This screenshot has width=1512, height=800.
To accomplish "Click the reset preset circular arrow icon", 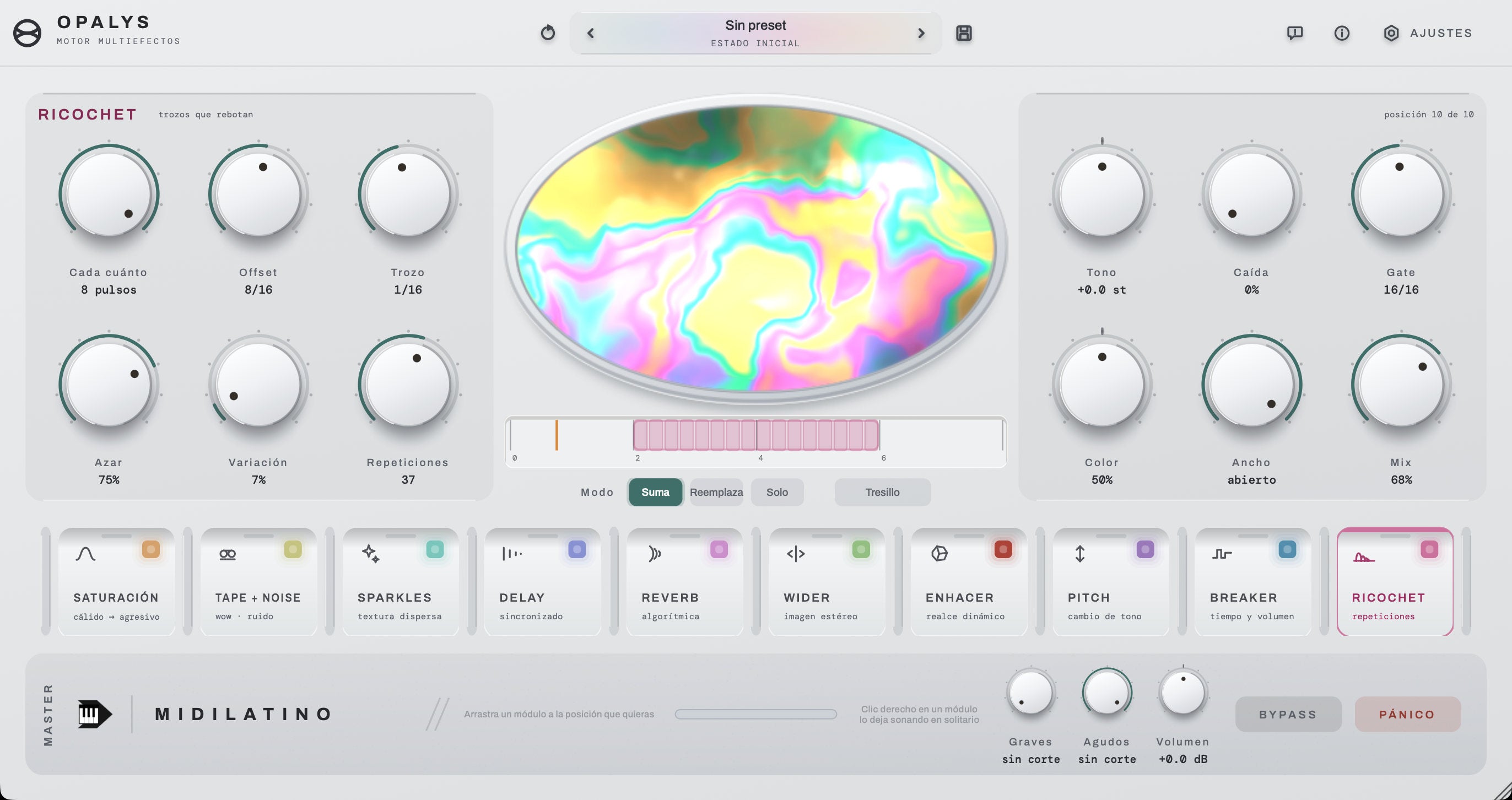I will pos(548,33).
